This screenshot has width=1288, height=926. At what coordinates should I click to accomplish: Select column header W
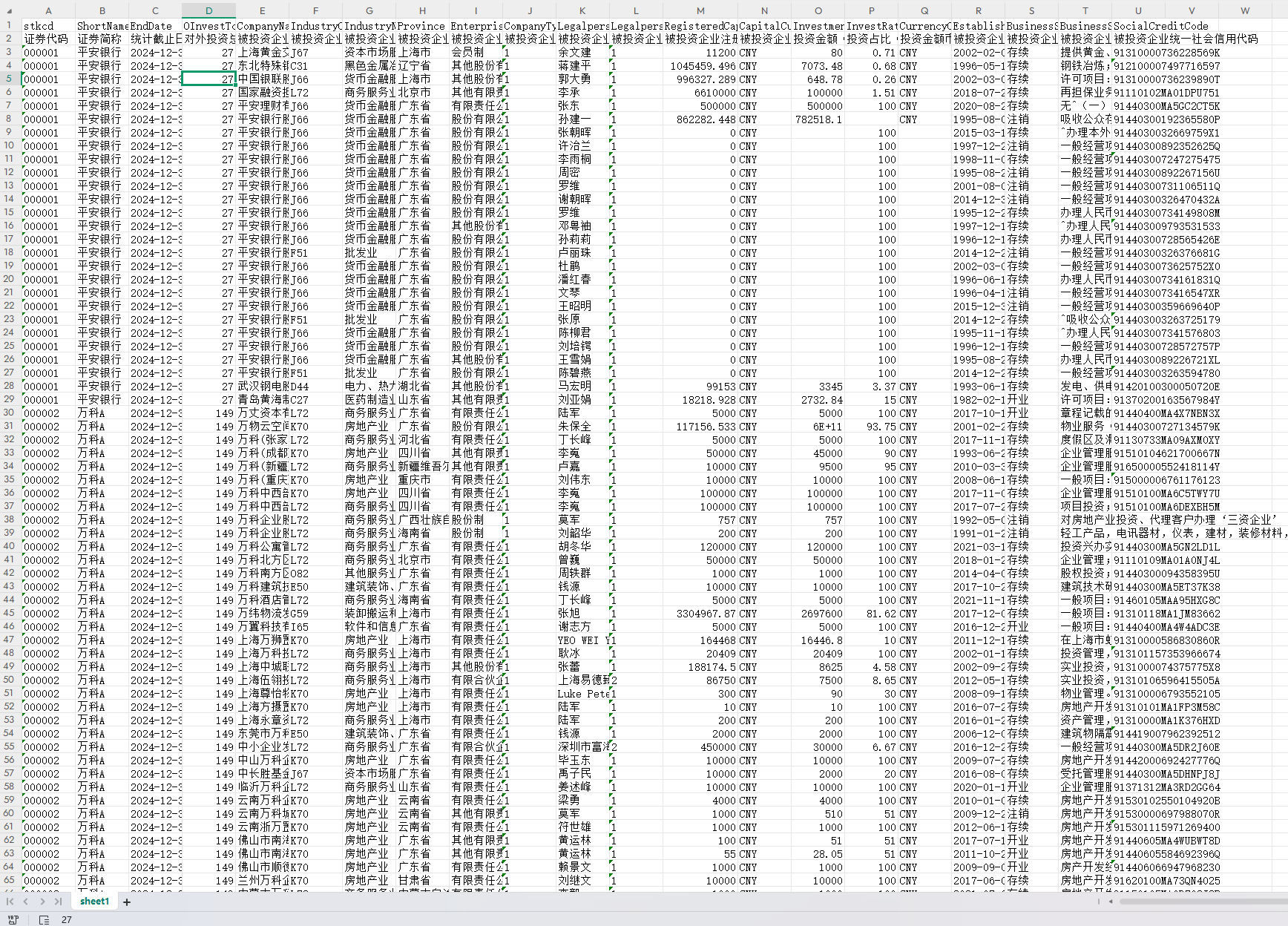coord(1245,10)
